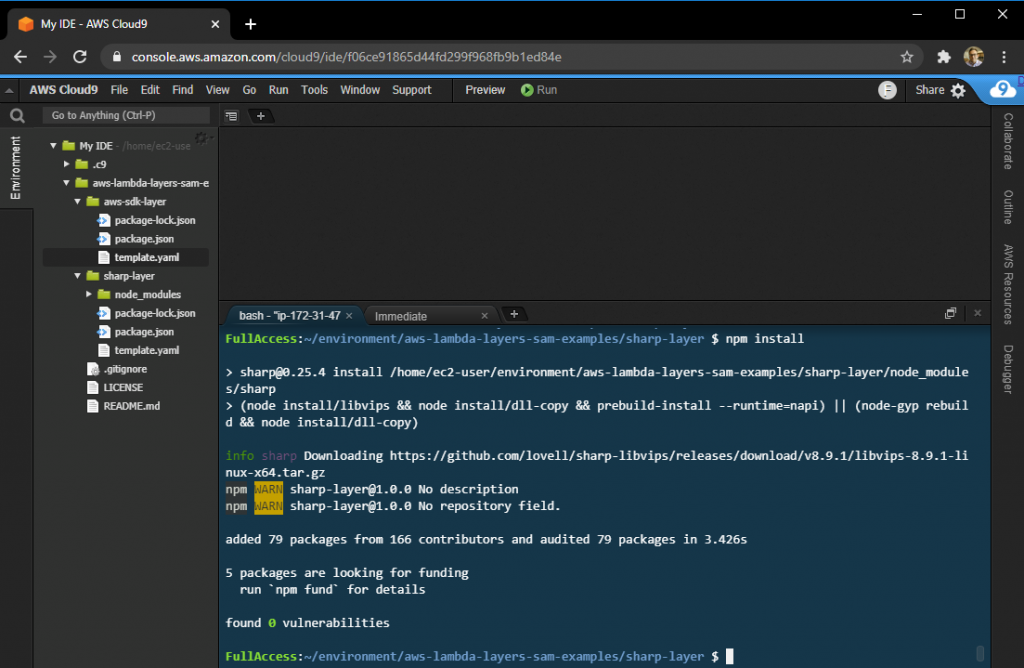This screenshot has width=1024, height=668.
Task: Click the Run button
Action: coord(538,89)
